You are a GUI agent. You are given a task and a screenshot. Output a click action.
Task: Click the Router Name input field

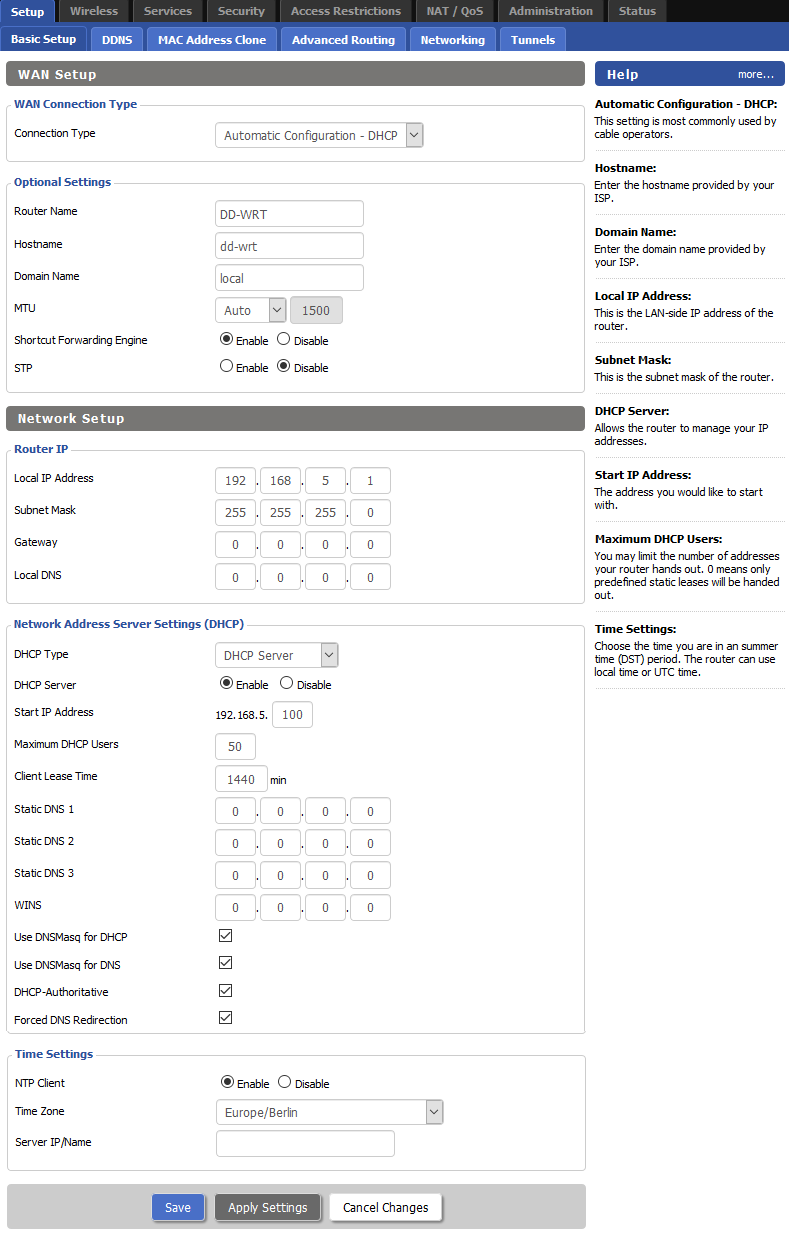tap(289, 214)
